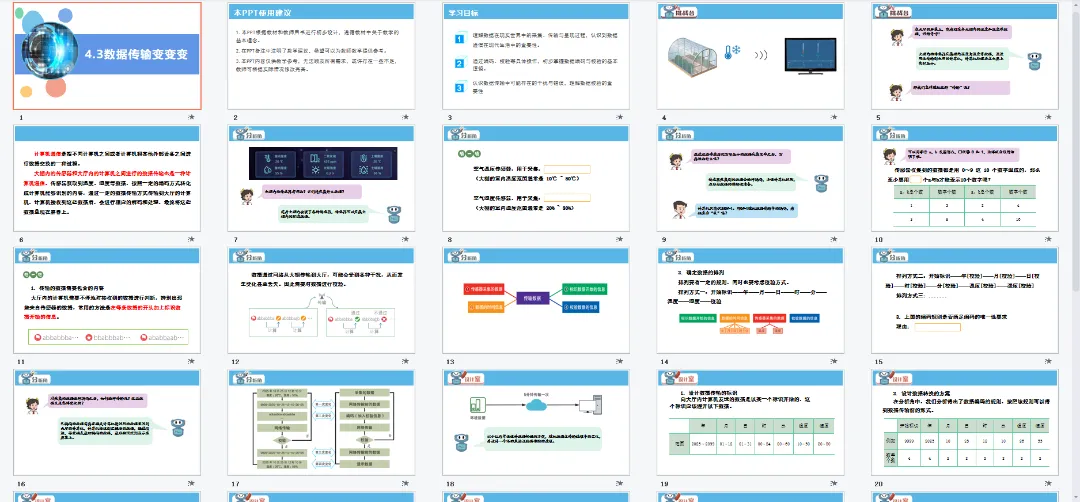1080x502 pixels.
Task: Click animation star icon under slide 1
Action: pyautogui.click(x=192, y=118)
